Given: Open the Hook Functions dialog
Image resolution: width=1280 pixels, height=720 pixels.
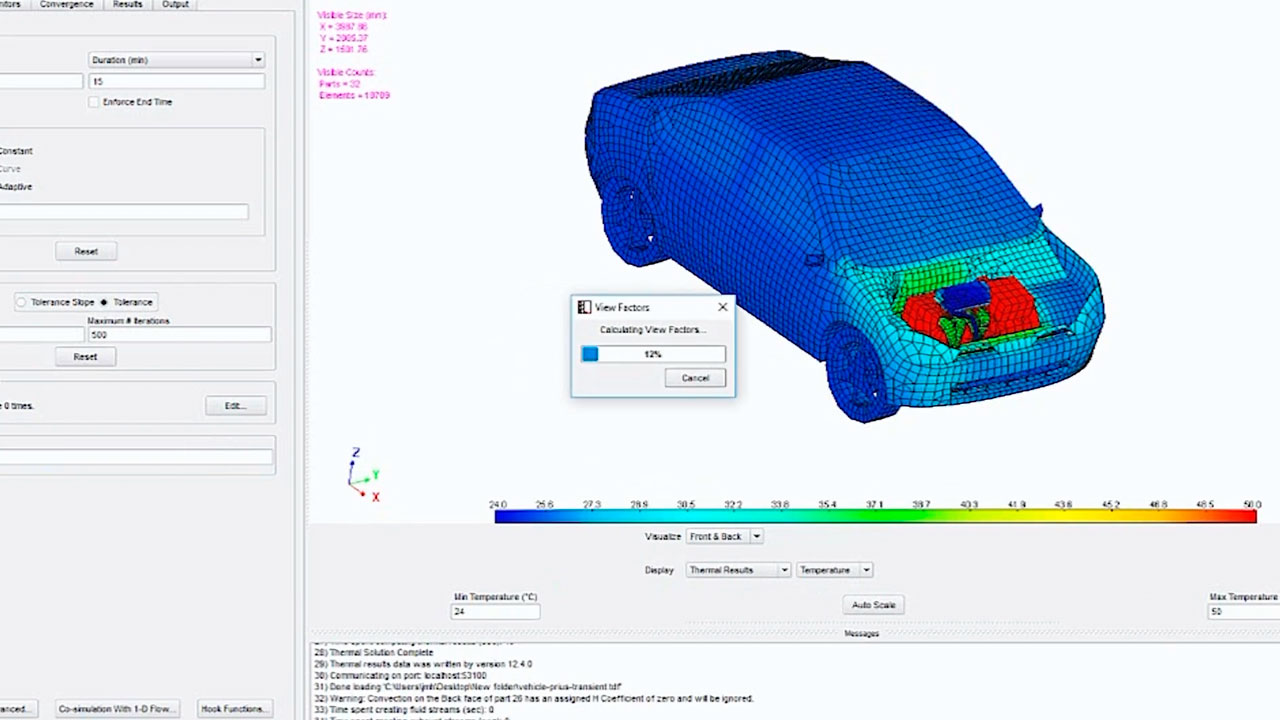Looking at the screenshot, I should click(x=233, y=709).
